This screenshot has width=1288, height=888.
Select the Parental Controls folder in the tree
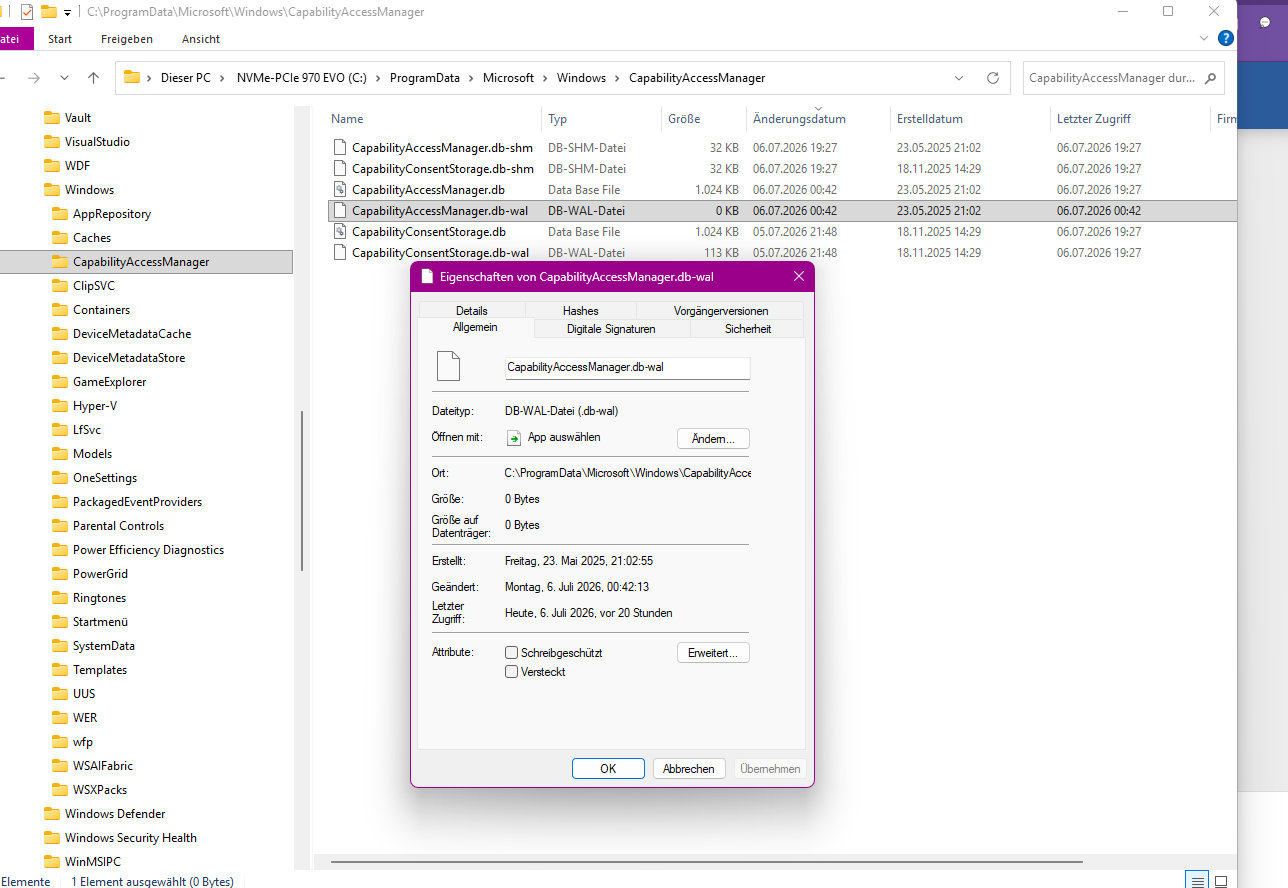pos(118,526)
